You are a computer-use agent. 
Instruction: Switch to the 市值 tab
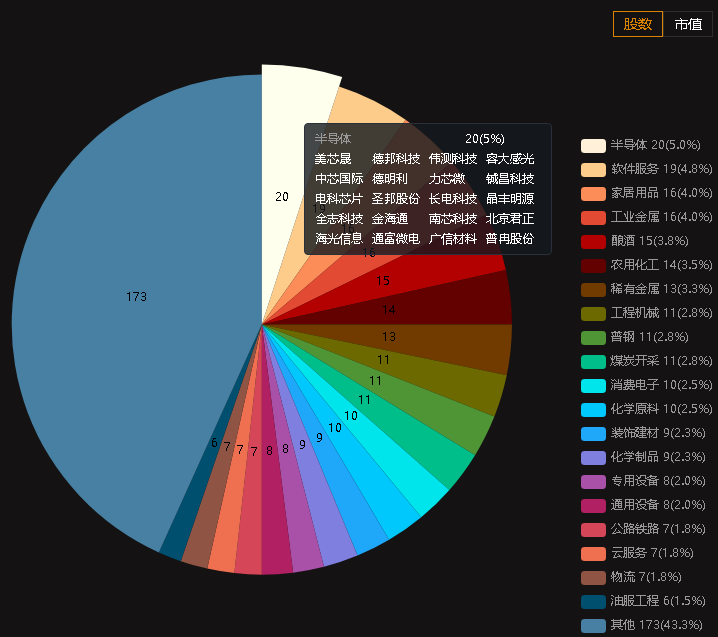(688, 24)
